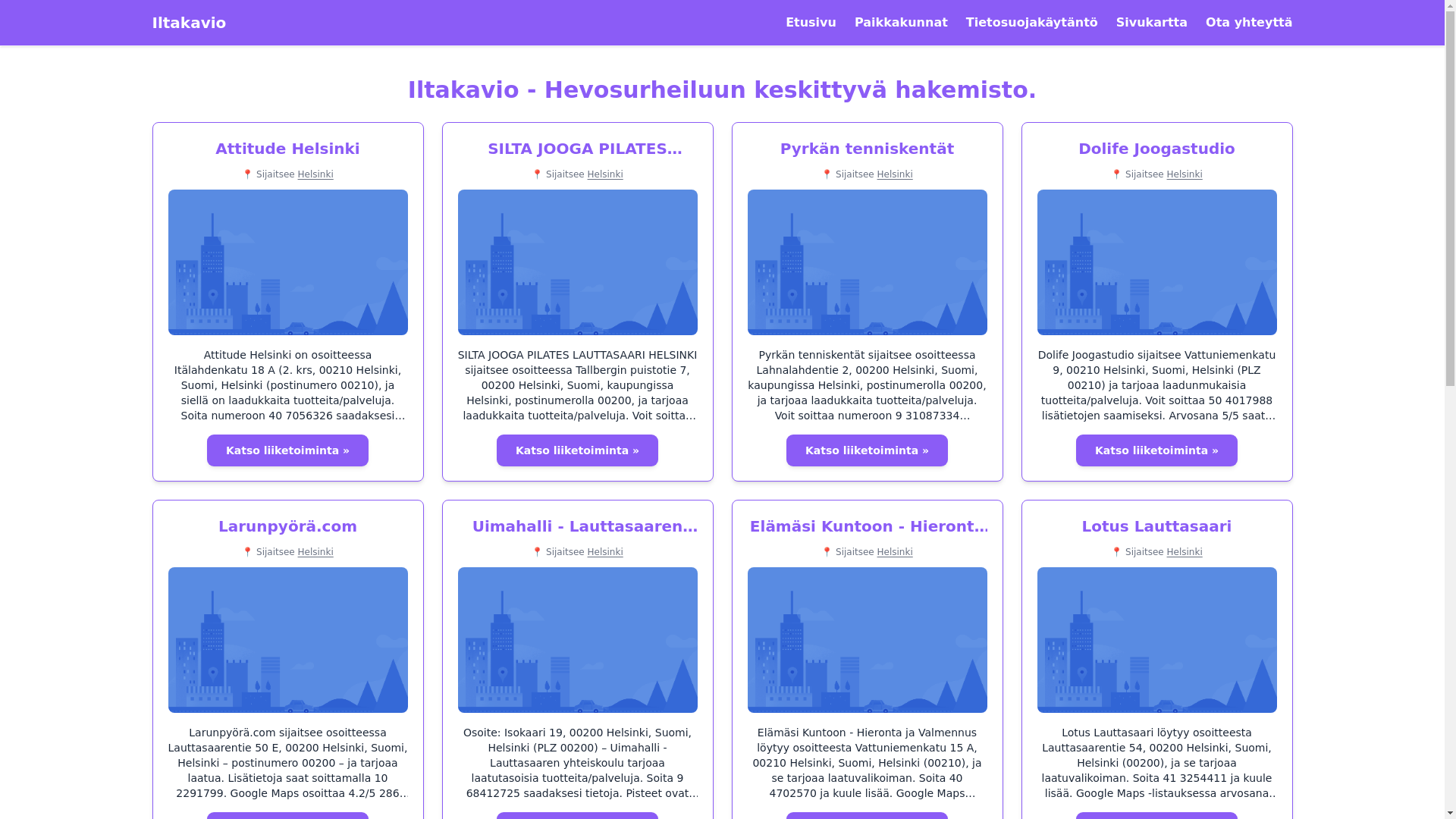Click location pin icon of SILTA JOOGA card
Image resolution: width=1456 pixels, height=819 pixels.
pyautogui.click(x=537, y=174)
